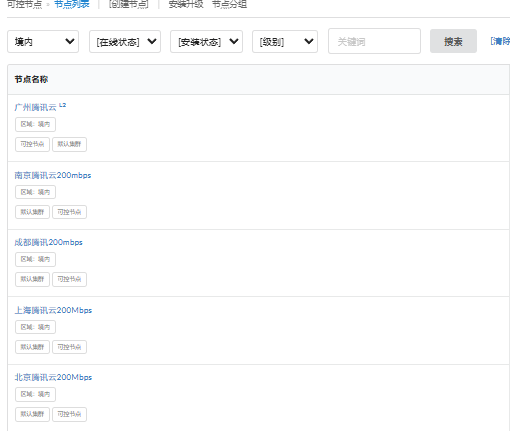
Task: Click 可控节点 tag under 广州腾讯云
Action: click(x=32, y=144)
